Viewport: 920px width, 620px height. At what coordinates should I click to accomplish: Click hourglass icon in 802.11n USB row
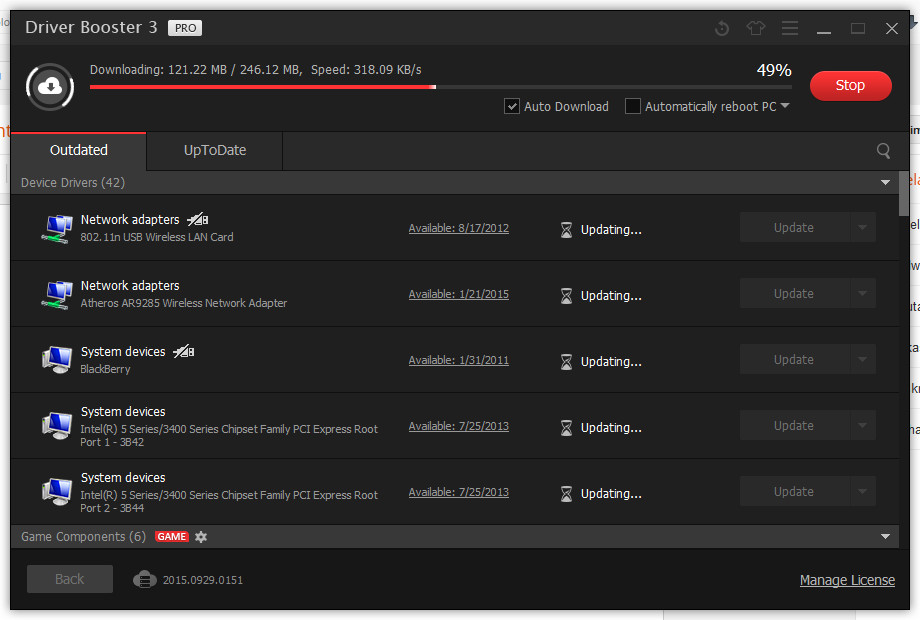566,229
